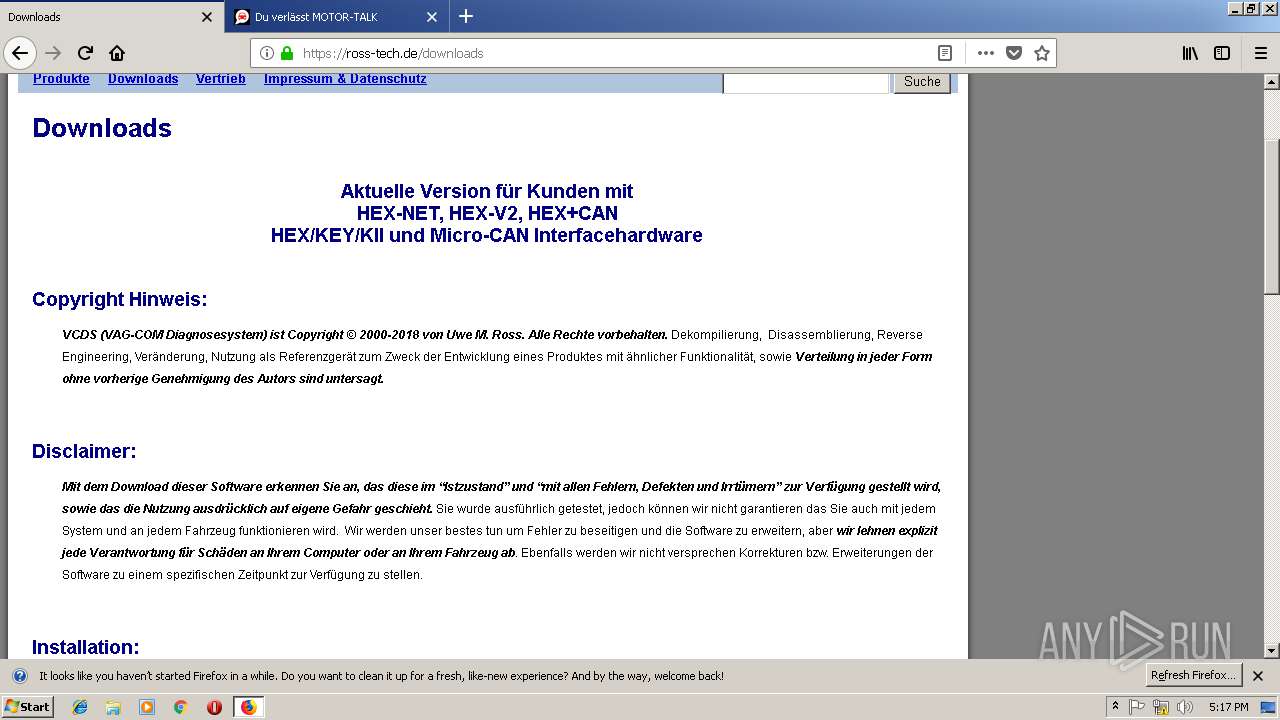The width and height of the screenshot is (1280, 720).
Task: Open the Firefox hamburger menu
Action: click(1260, 53)
